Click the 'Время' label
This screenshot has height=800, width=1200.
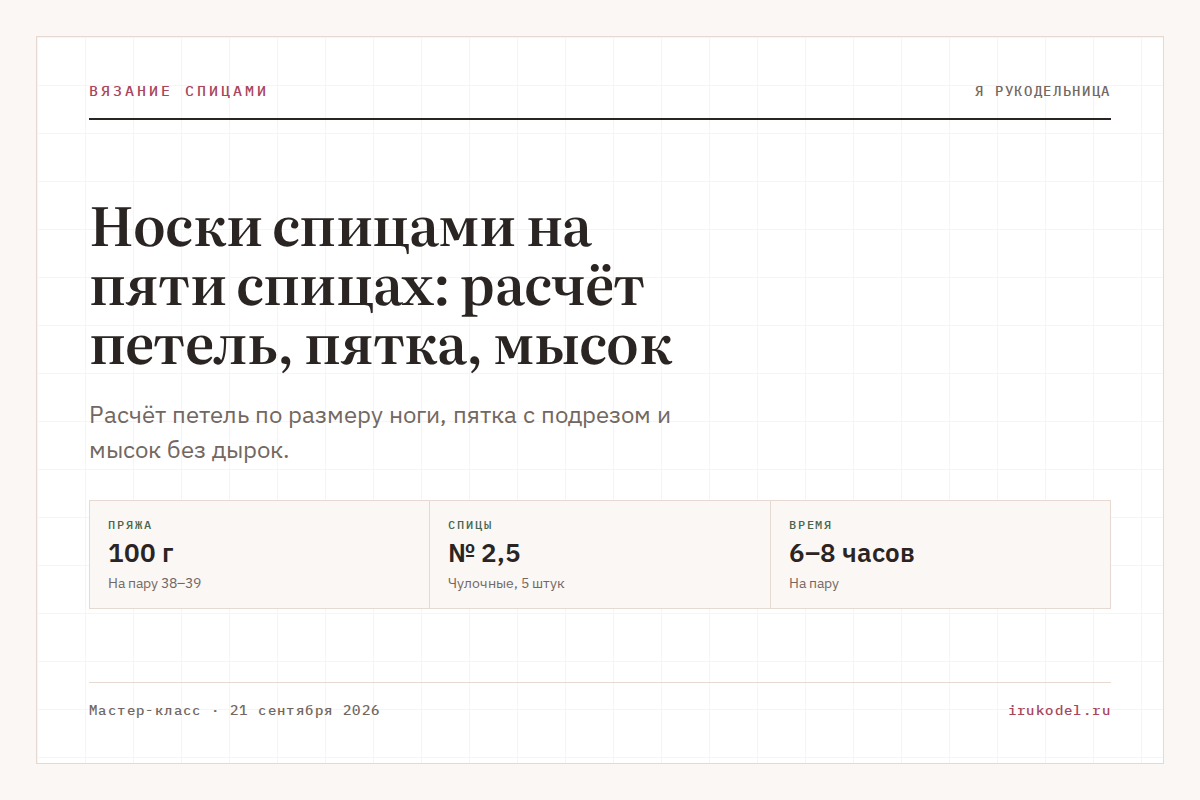pyautogui.click(x=810, y=525)
